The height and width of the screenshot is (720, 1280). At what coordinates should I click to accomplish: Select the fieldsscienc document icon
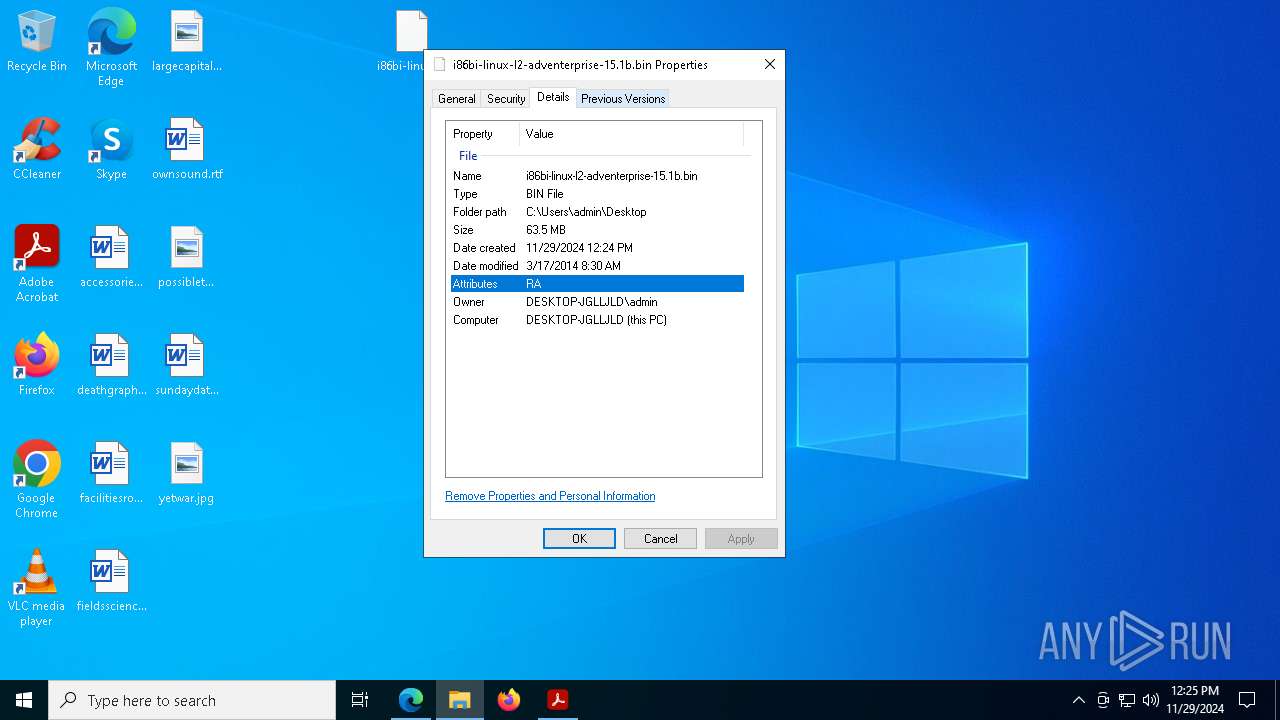tap(111, 582)
